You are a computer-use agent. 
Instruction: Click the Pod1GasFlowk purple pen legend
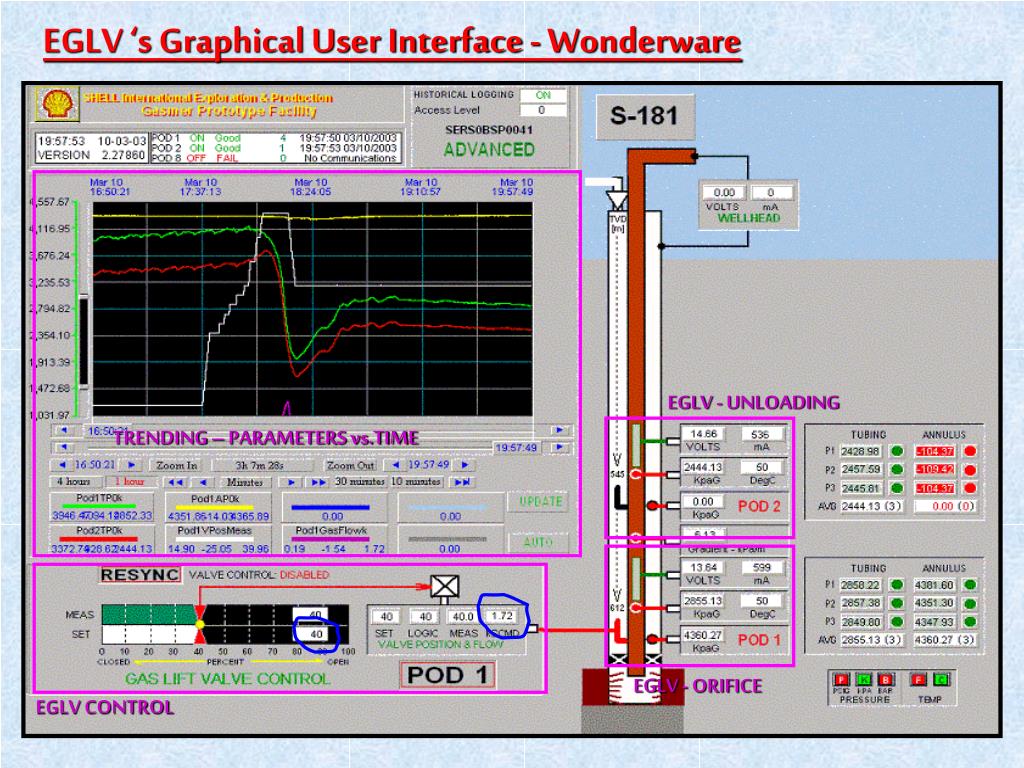click(334, 539)
